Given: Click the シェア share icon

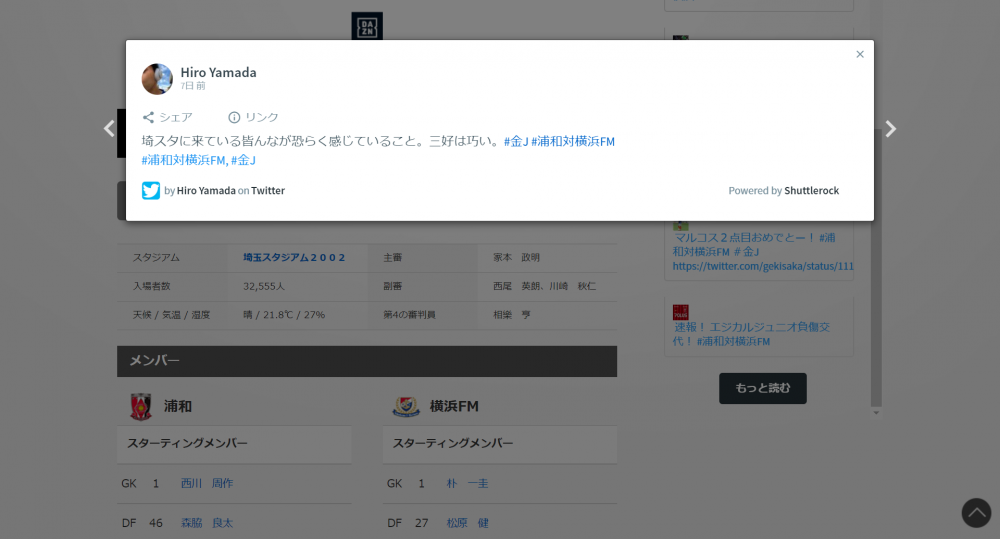Looking at the screenshot, I should point(149,117).
